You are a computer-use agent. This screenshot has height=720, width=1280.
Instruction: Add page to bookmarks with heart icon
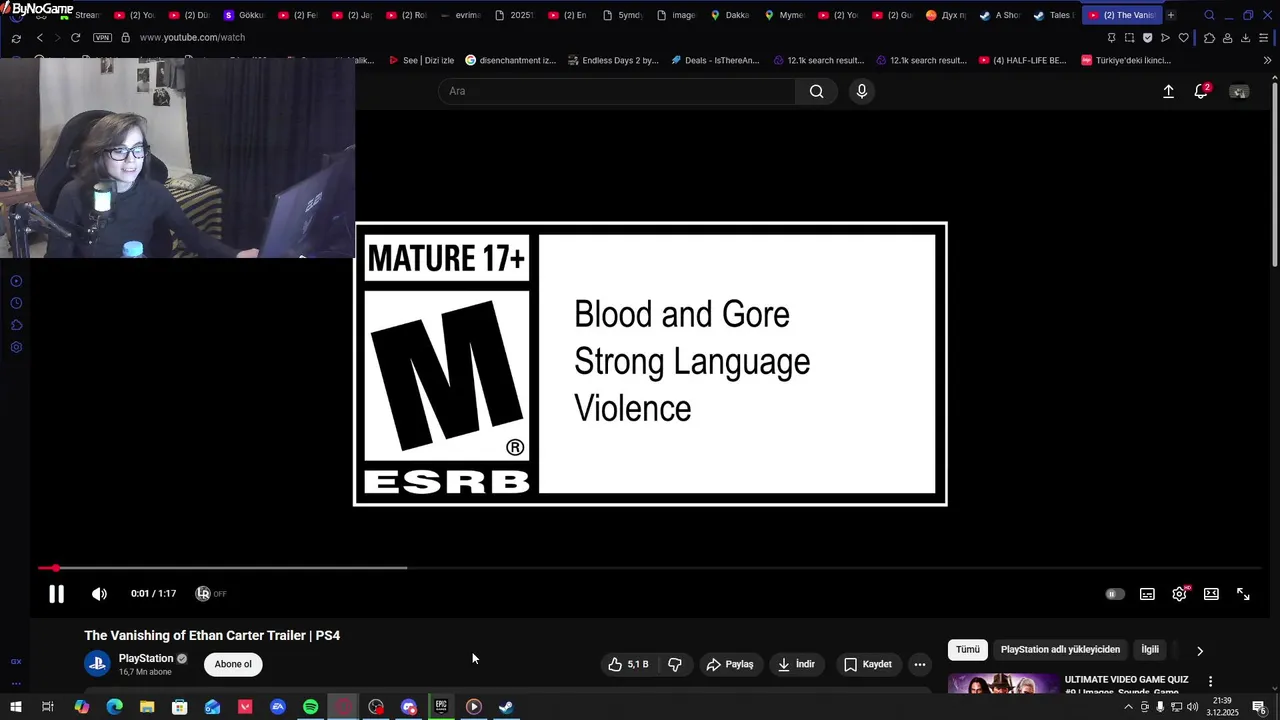(1183, 37)
